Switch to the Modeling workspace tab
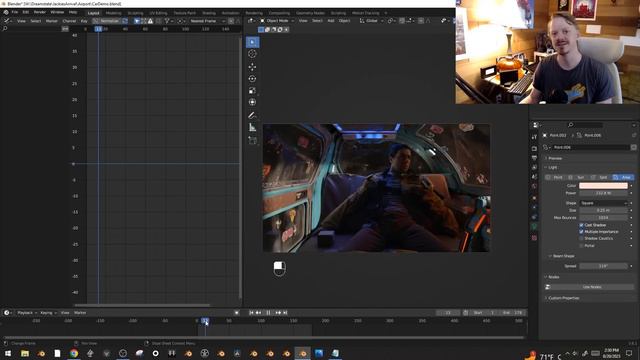 point(113,13)
